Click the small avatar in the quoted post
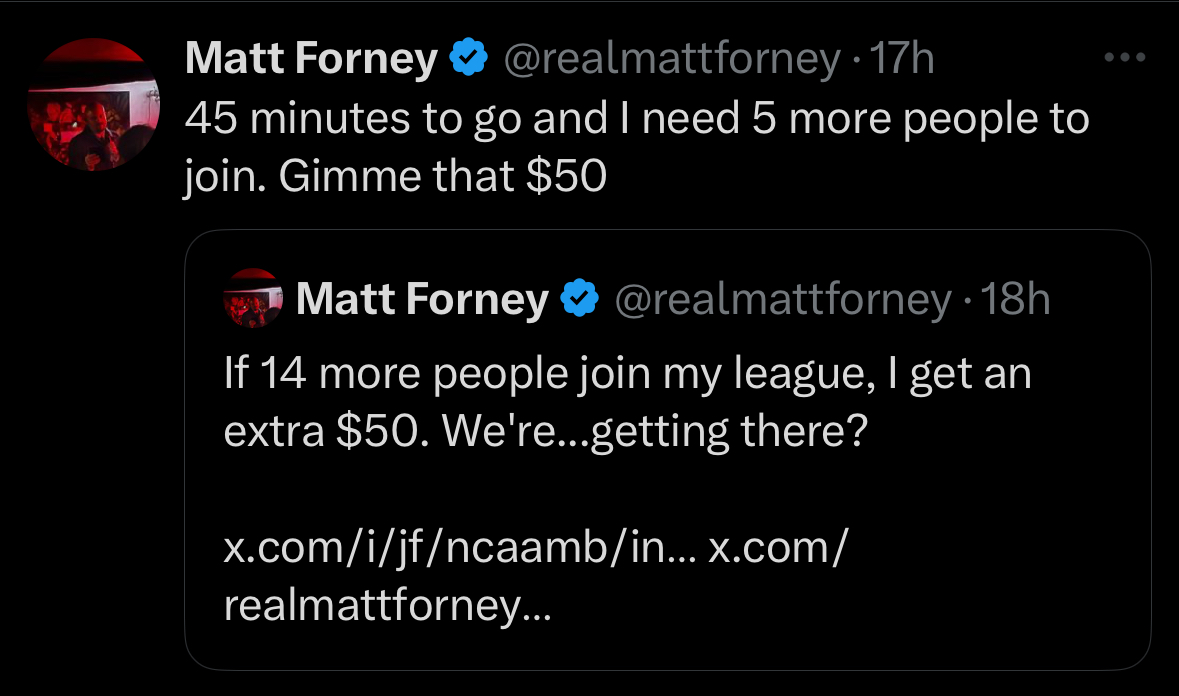The width and height of the screenshot is (1179, 696). click(252, 298)
